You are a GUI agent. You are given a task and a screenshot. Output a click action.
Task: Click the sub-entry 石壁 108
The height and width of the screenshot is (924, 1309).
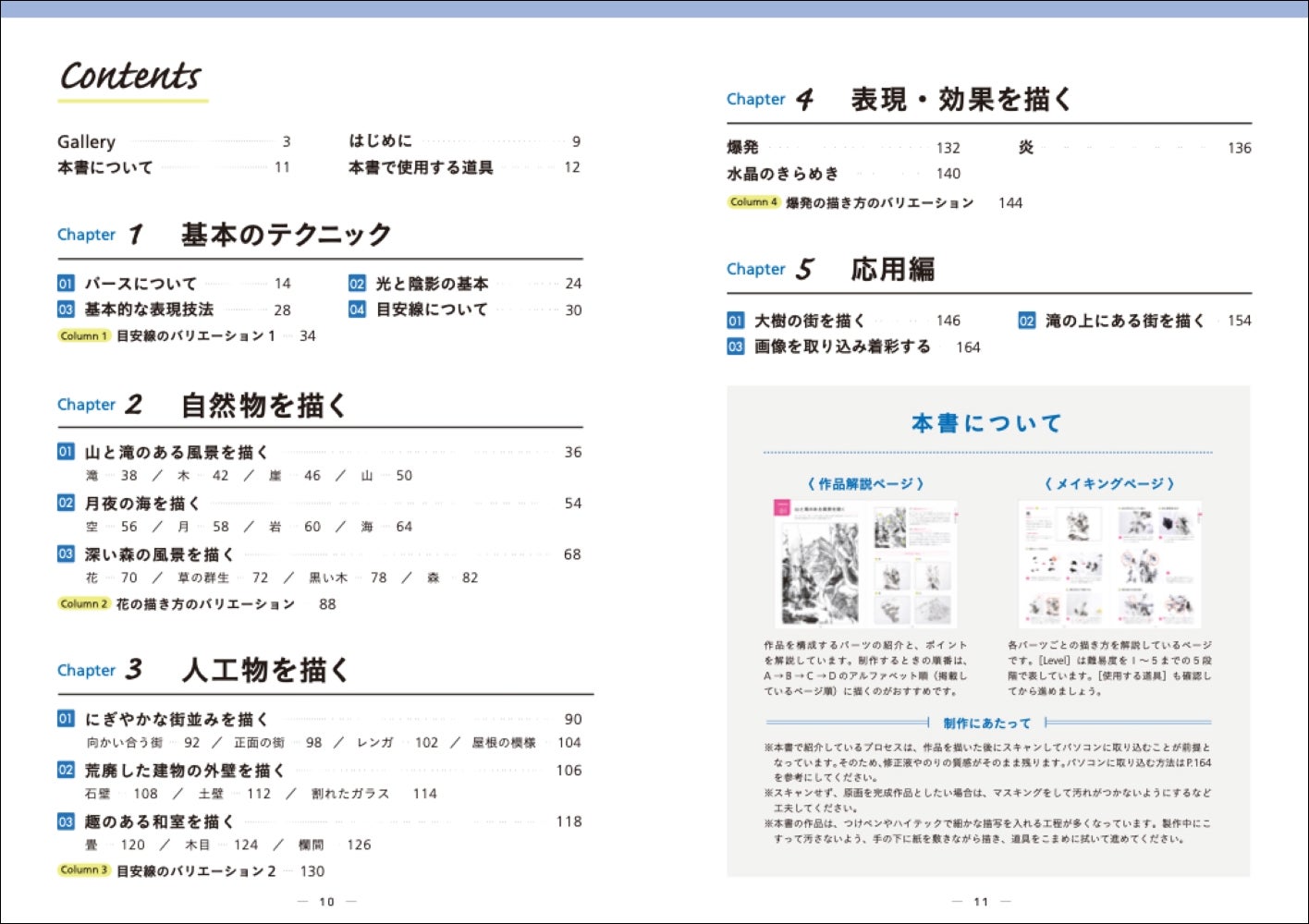[121, 794]
